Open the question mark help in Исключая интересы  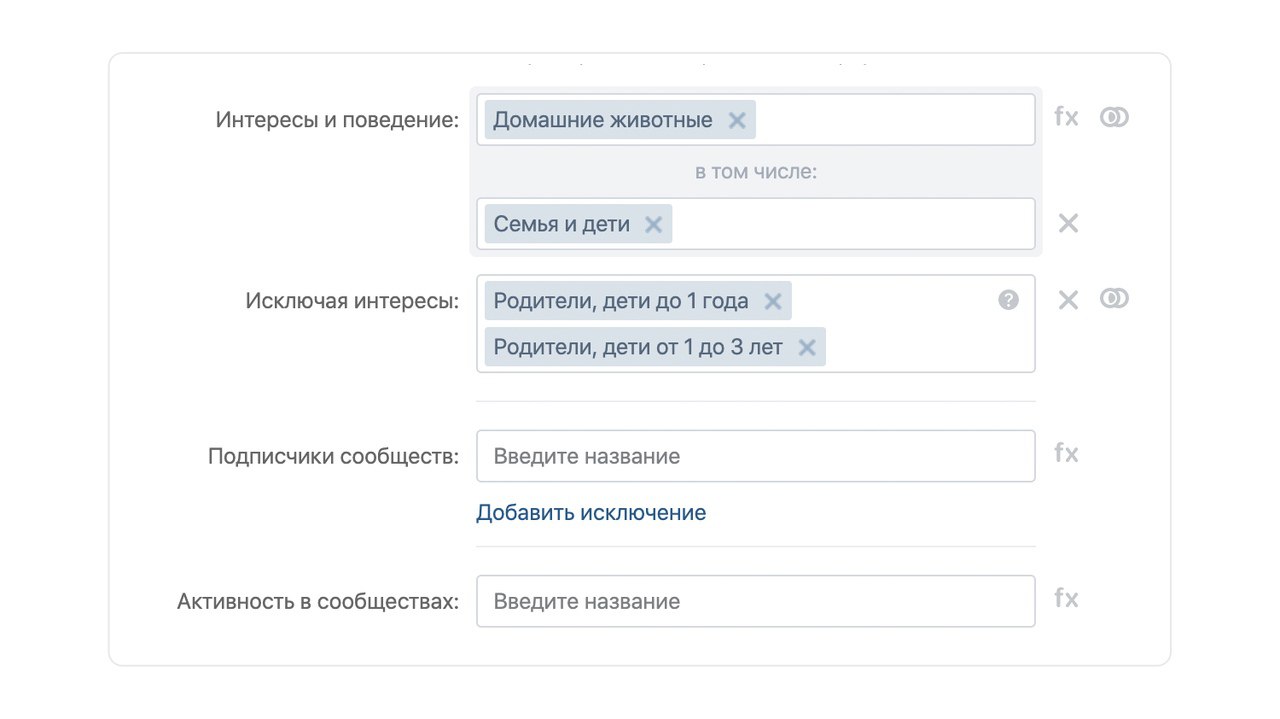[1008, 299]
